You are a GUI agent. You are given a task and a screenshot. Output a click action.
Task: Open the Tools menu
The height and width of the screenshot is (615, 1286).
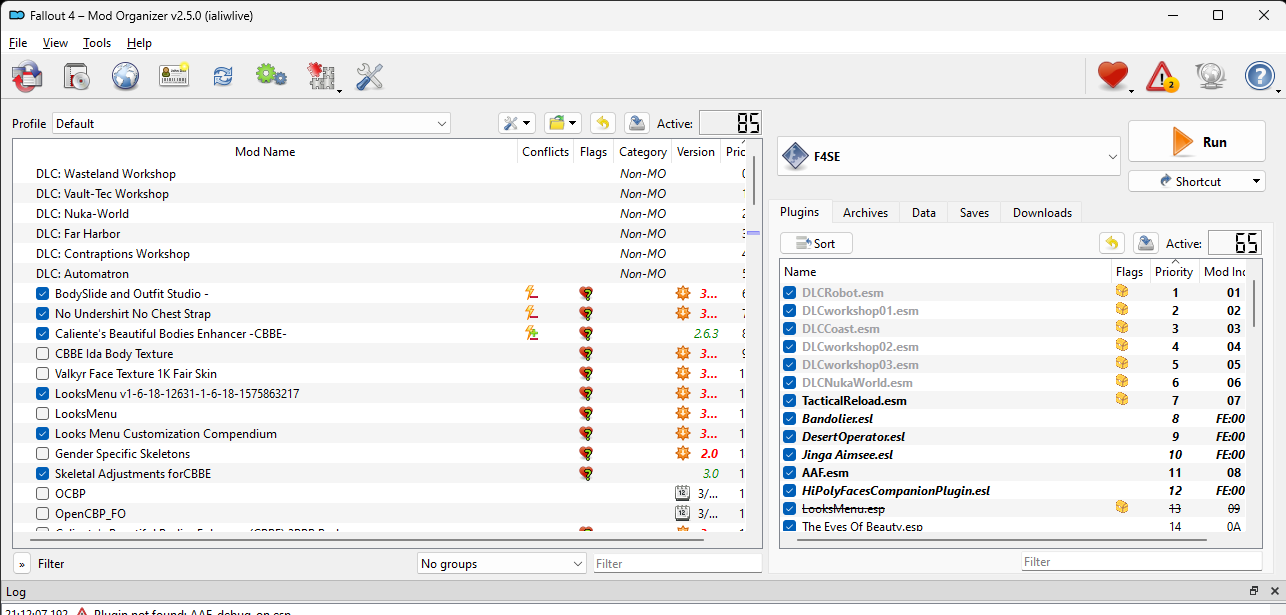(96, 43)
